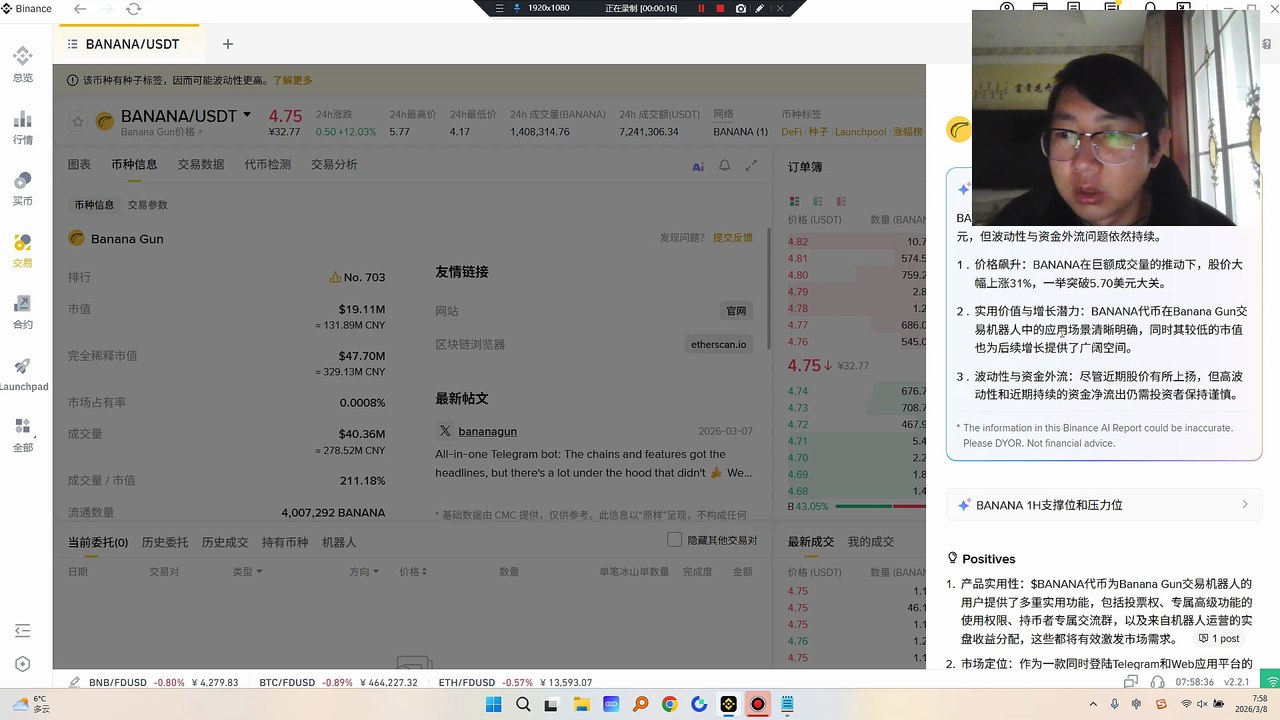Open the 行情 markets sidebar icon
Screen dimensions: 1280x720
22,127
